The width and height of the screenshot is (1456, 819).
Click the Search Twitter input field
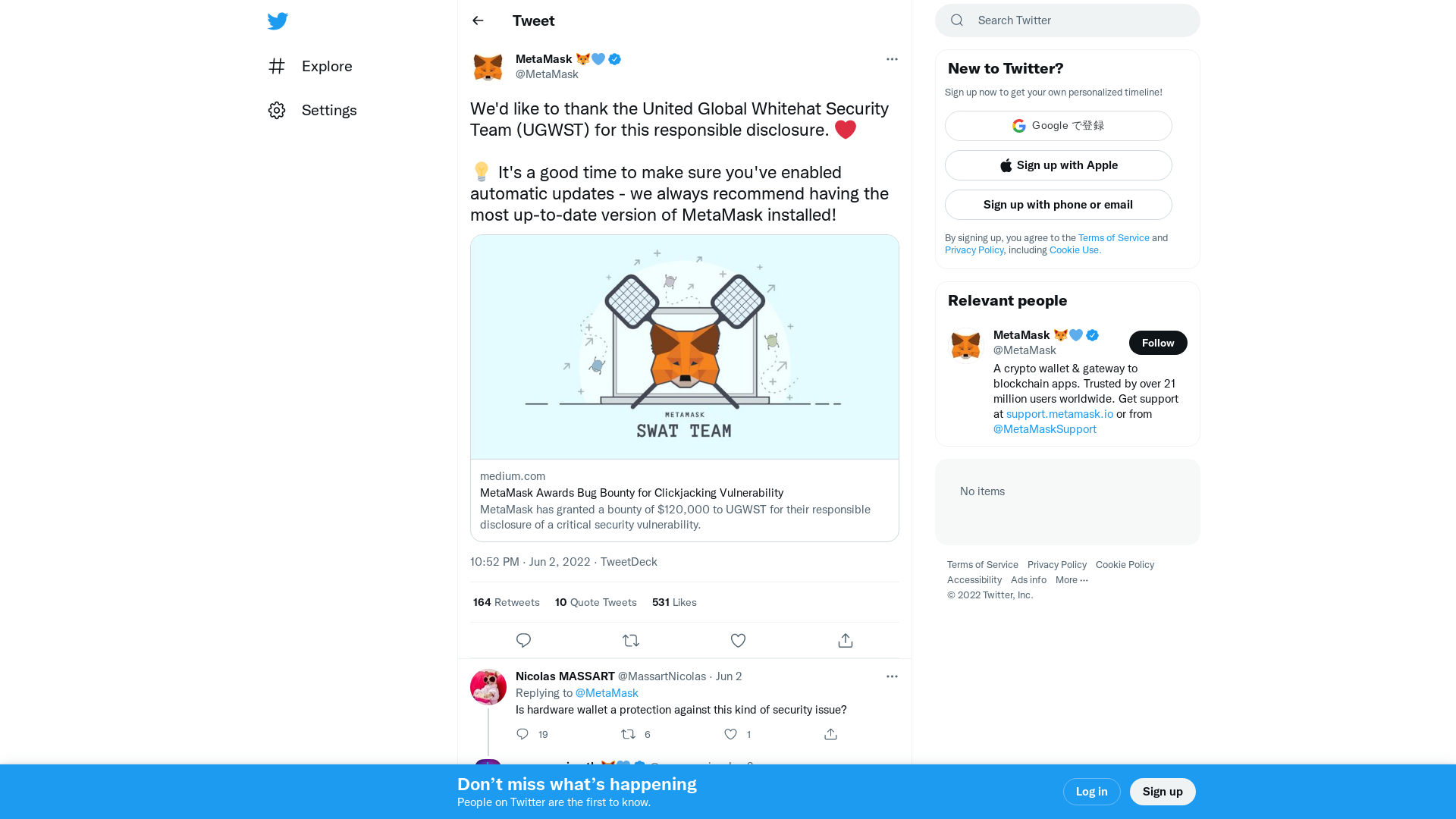click(1067, 20)
